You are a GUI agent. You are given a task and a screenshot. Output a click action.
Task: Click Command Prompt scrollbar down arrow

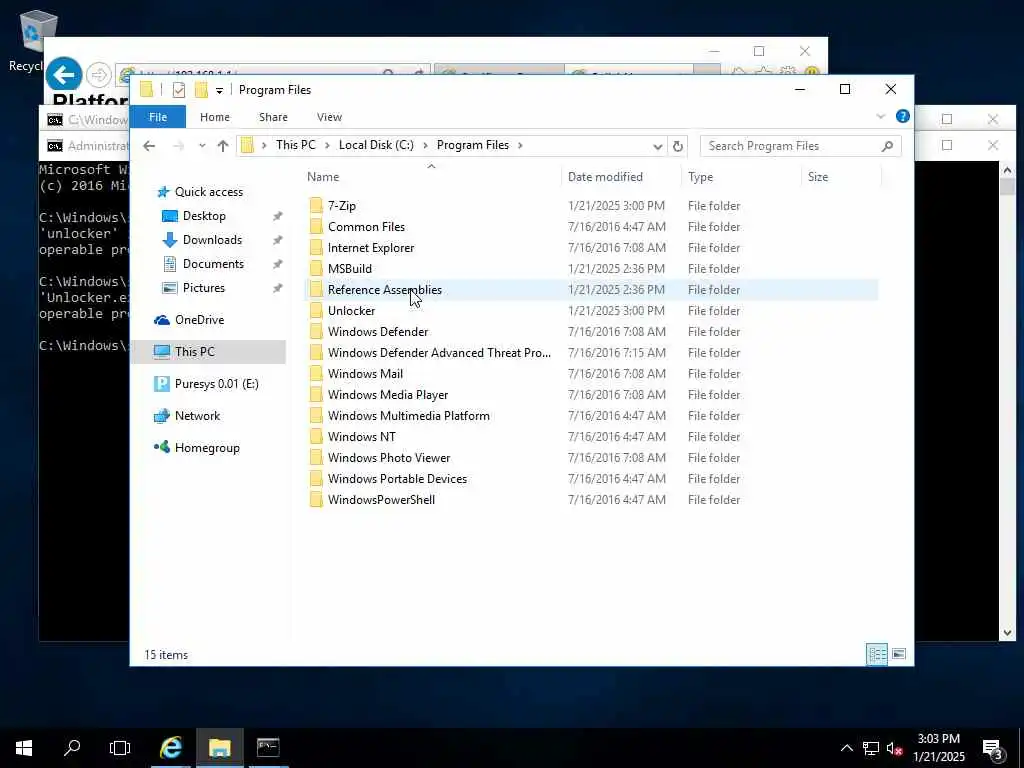(1007, 633)
